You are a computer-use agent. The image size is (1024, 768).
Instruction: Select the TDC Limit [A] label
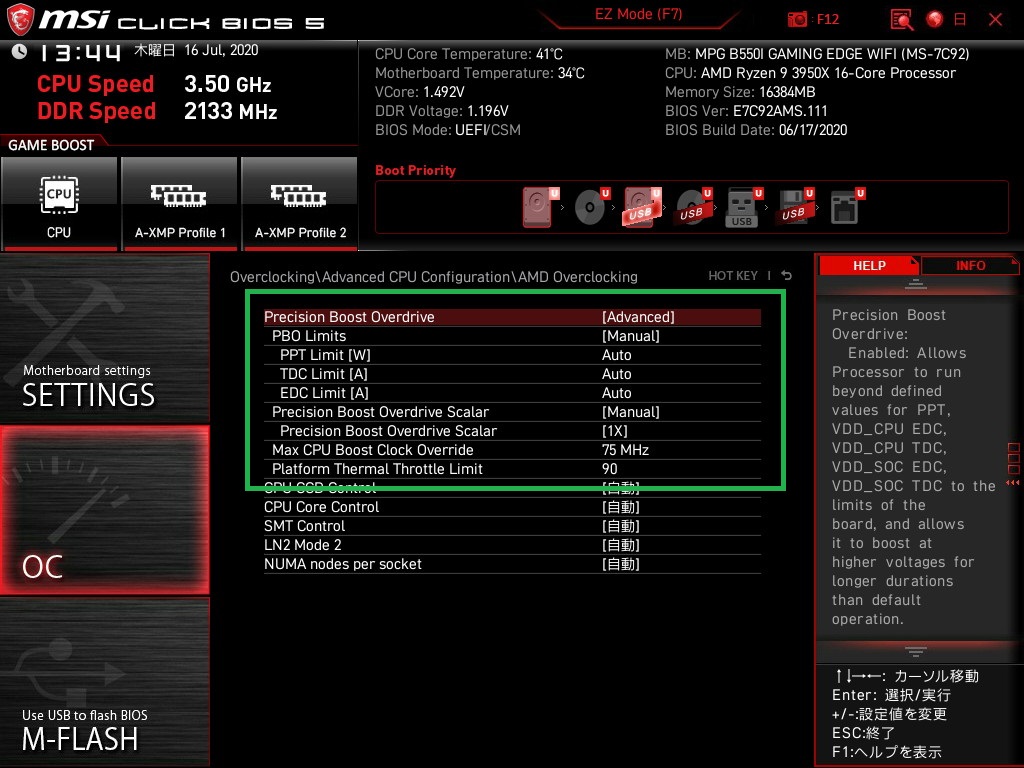pos(323,374)
